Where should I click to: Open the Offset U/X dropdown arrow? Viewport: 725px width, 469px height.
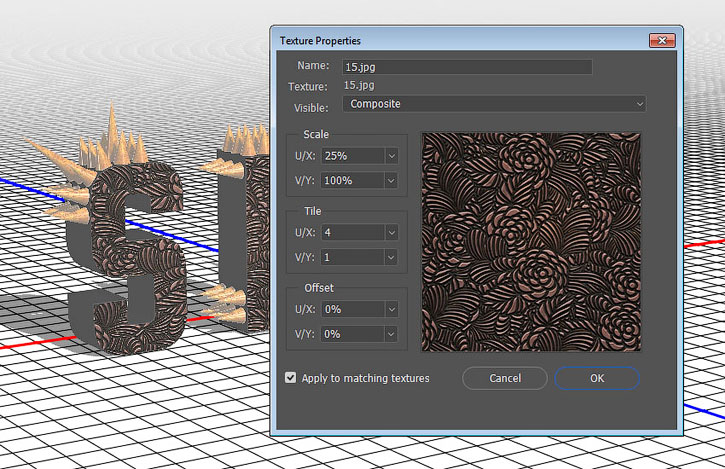pos(391,309)
